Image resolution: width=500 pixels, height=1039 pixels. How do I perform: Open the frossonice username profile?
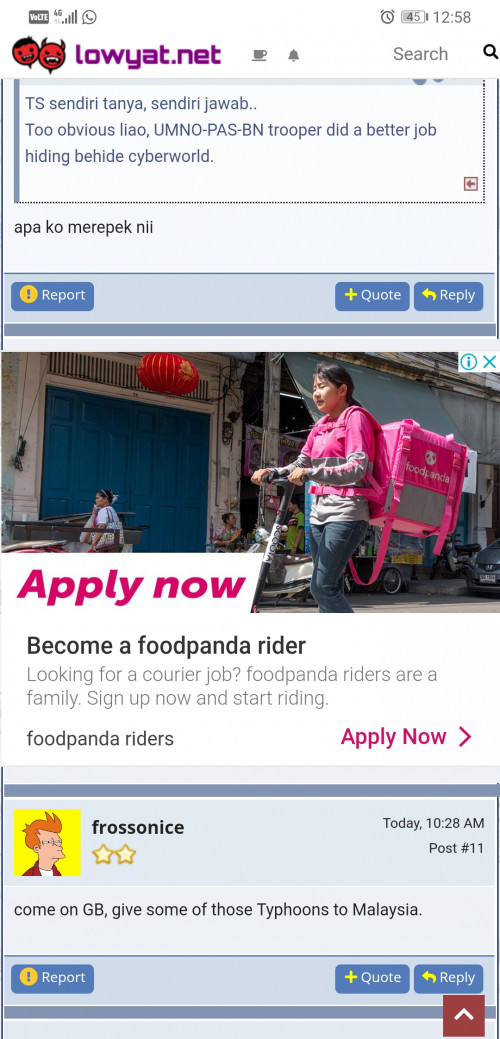point(138,828)
